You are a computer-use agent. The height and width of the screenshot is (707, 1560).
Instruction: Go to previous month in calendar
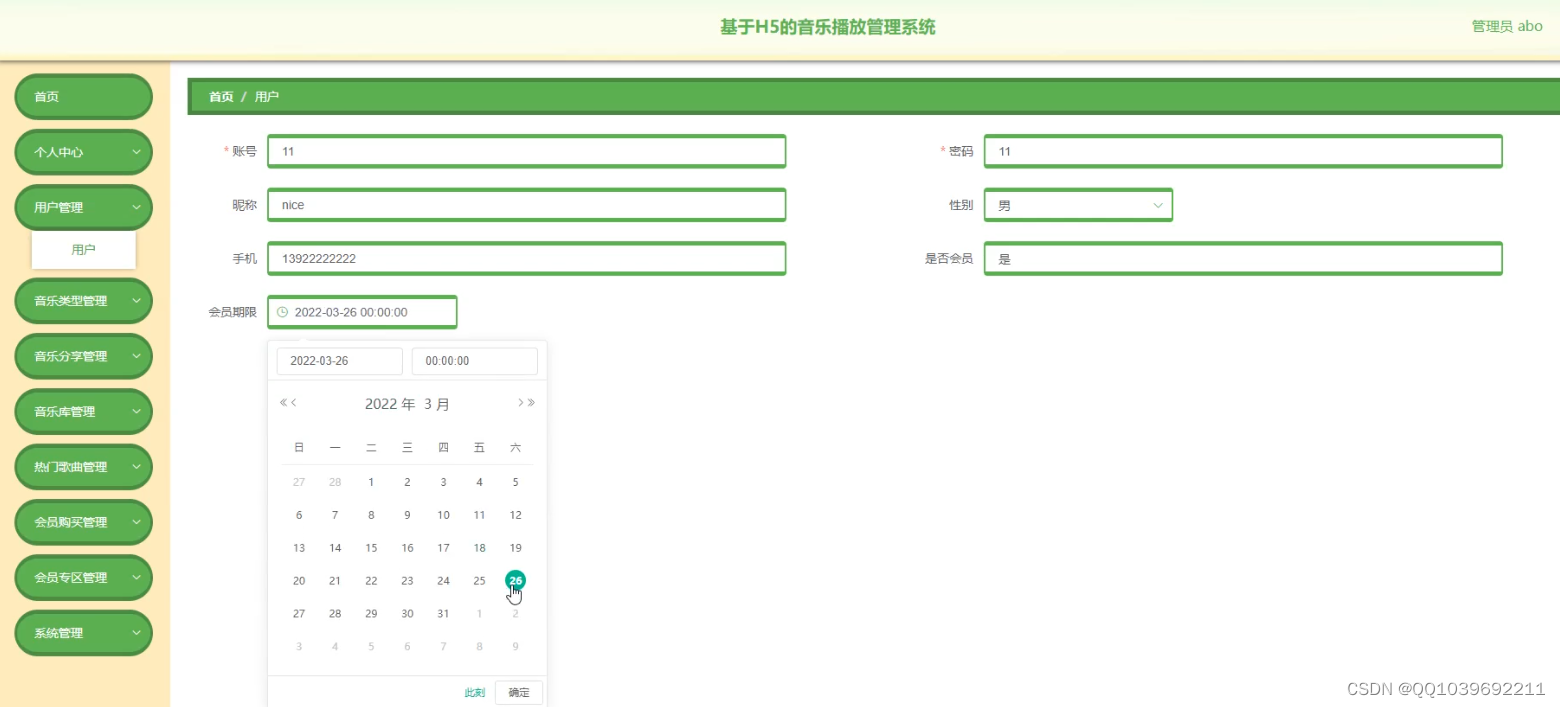294,403
